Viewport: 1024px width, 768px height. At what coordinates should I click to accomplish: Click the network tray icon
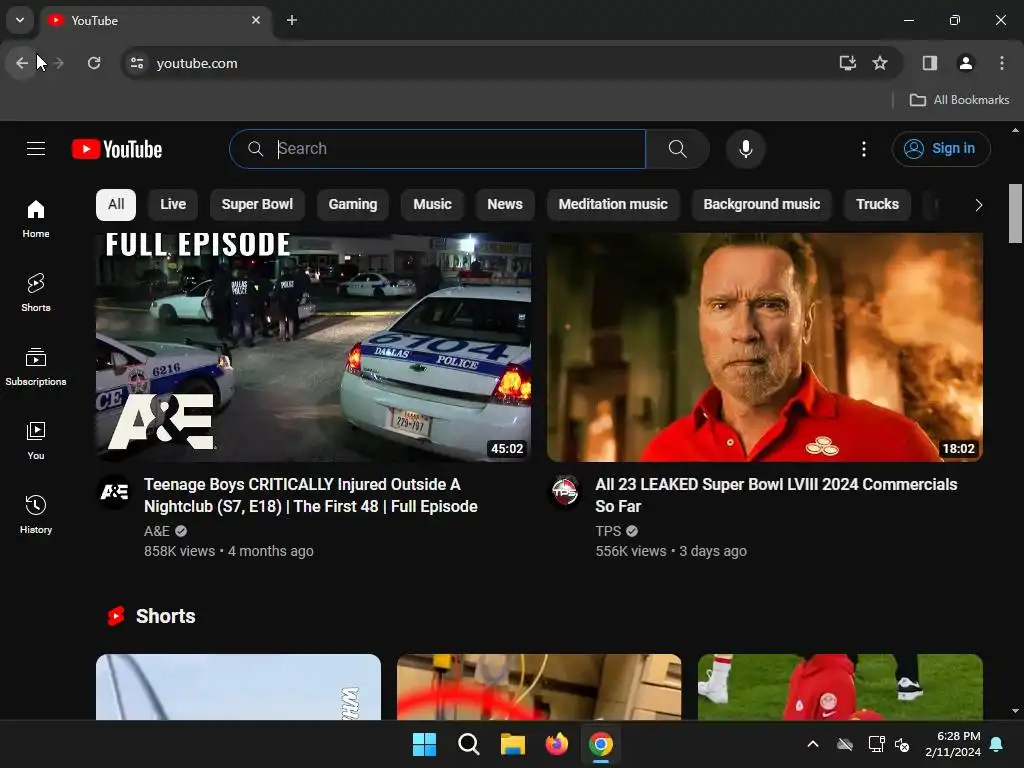coord(876,744)
